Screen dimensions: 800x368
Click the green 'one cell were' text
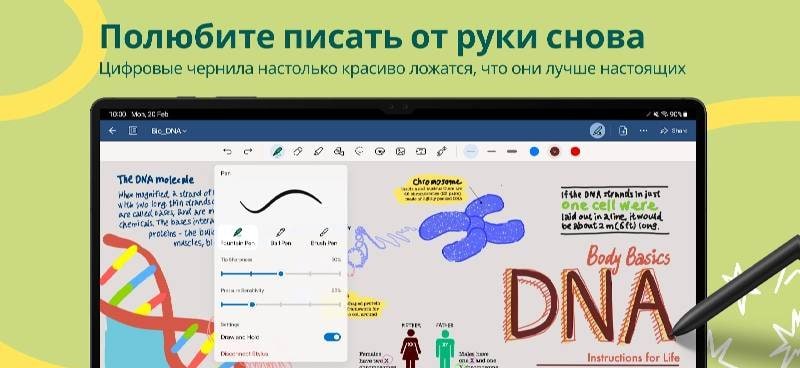pos(609,205)
